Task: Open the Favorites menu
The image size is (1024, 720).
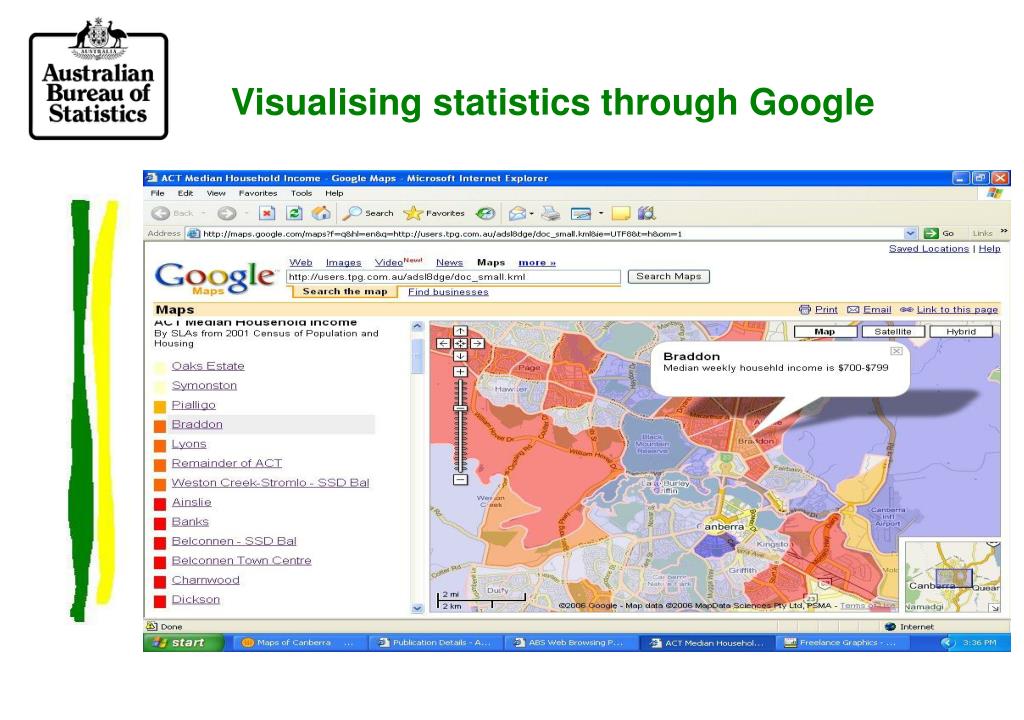Action: click(258, 193)
